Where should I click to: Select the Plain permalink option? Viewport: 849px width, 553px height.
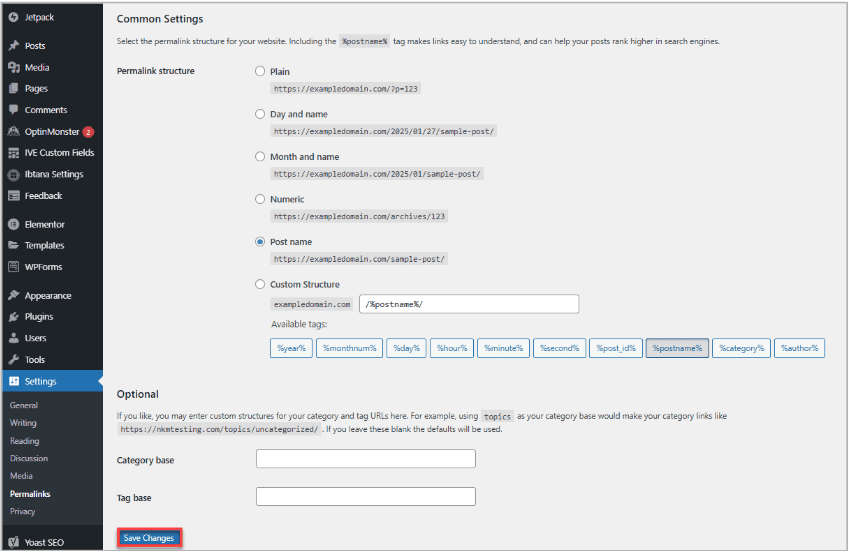pyautogui.click(x=260, y=71)
